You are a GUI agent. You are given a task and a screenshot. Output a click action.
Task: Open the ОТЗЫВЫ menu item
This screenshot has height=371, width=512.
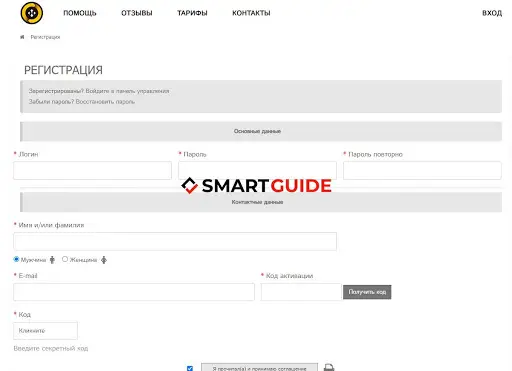pyautogui.click(x=137, y=13)
